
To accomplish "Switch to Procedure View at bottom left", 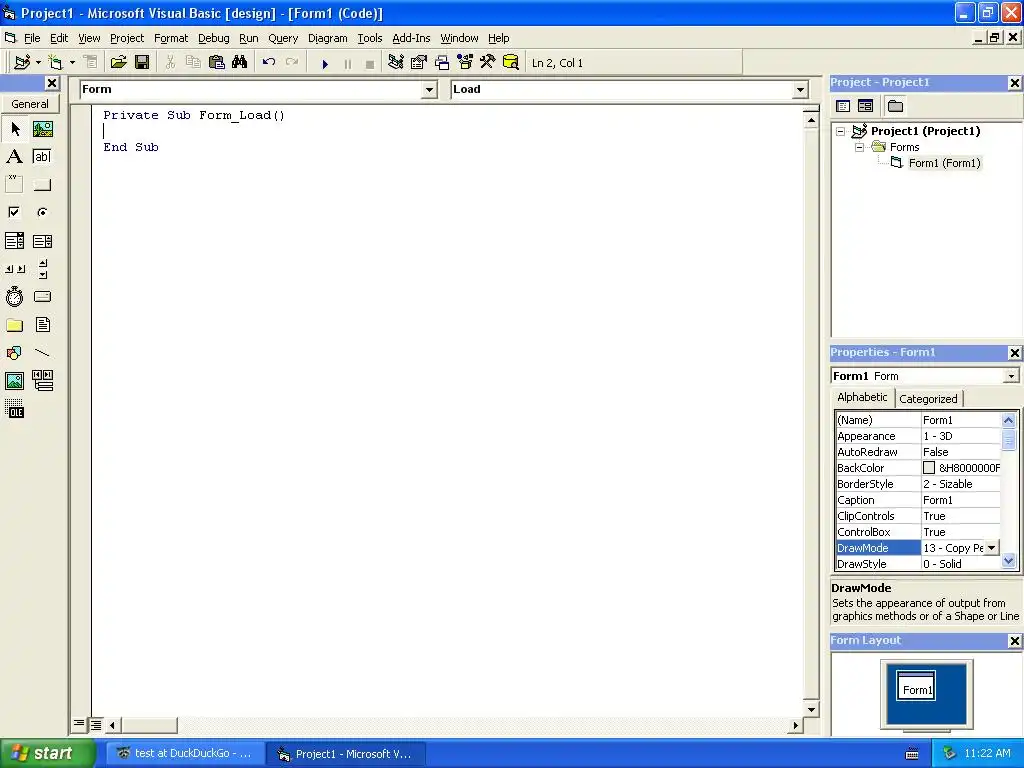I will (79, 724).
